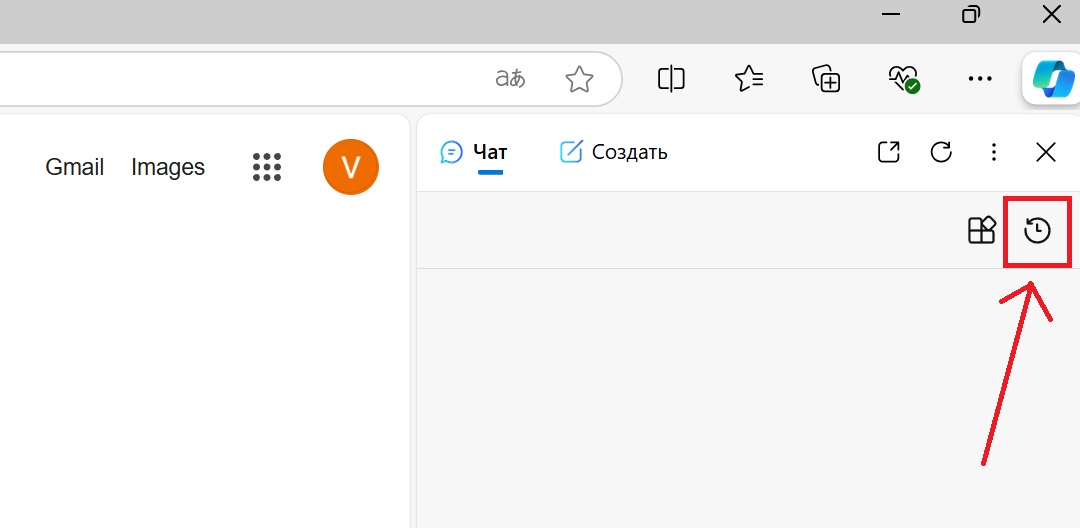Show Browser essentials heart icon panel

click(x=903, y=79)
